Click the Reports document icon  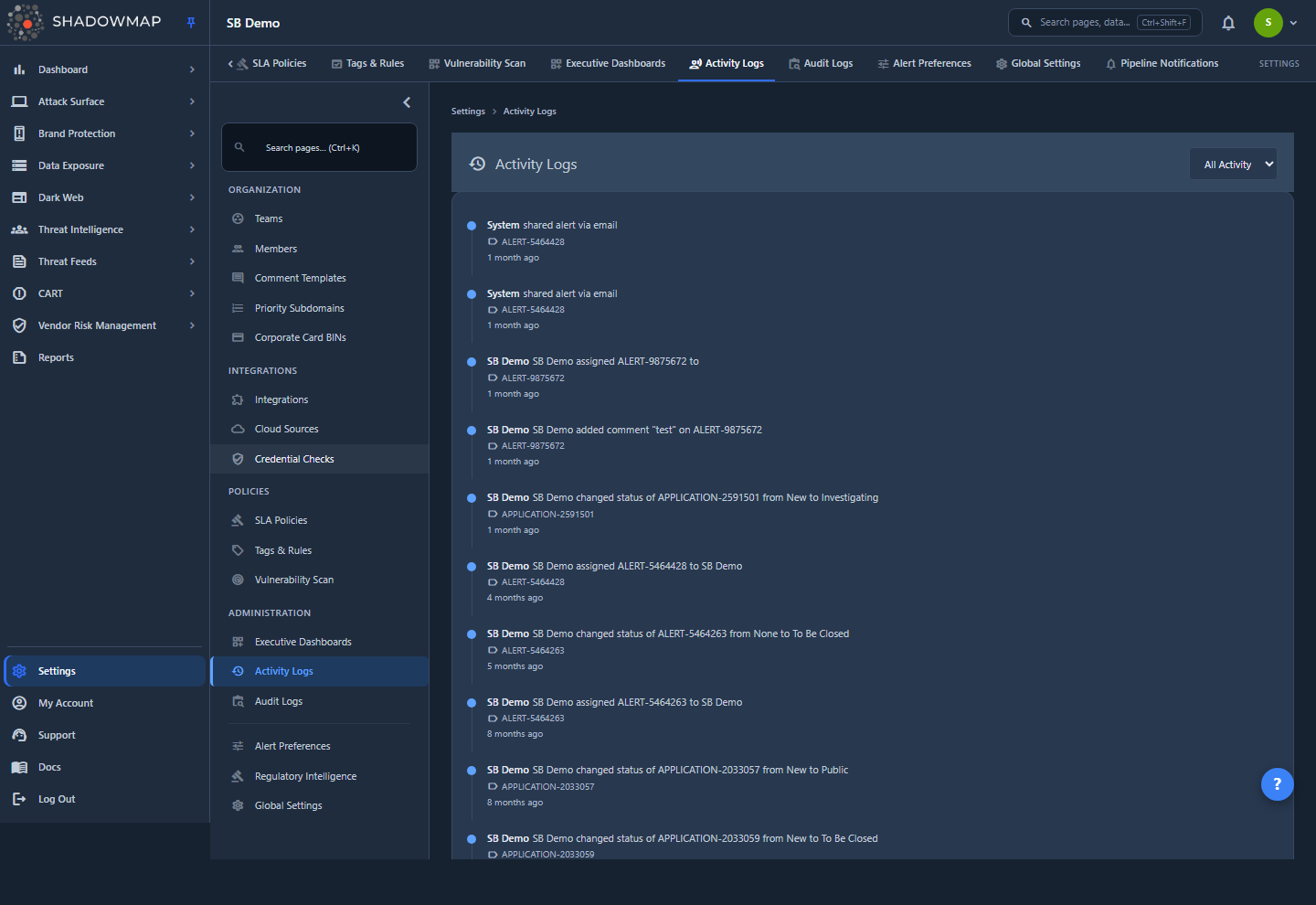19,357
